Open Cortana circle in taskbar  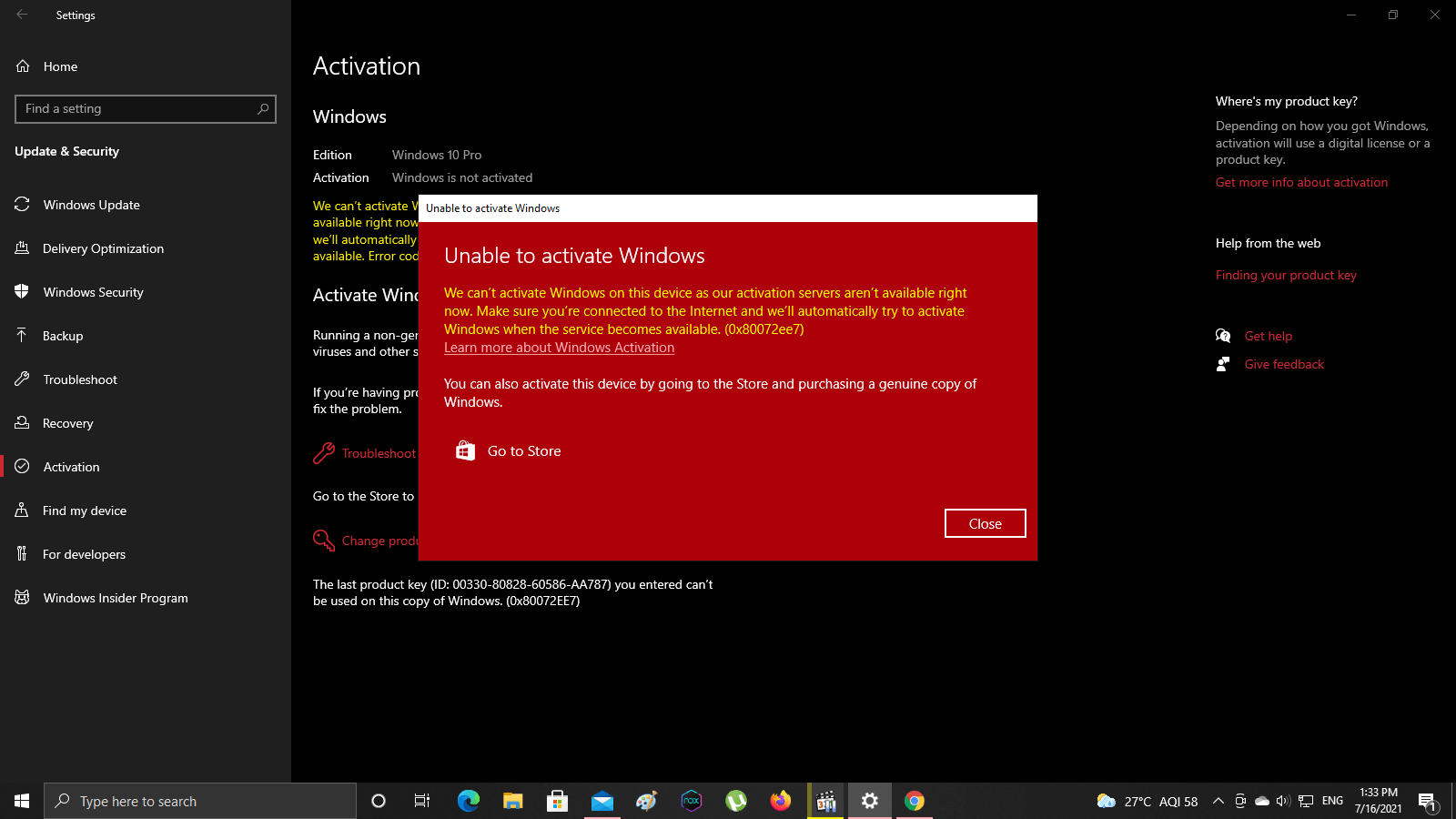click(x=379, y=801)
